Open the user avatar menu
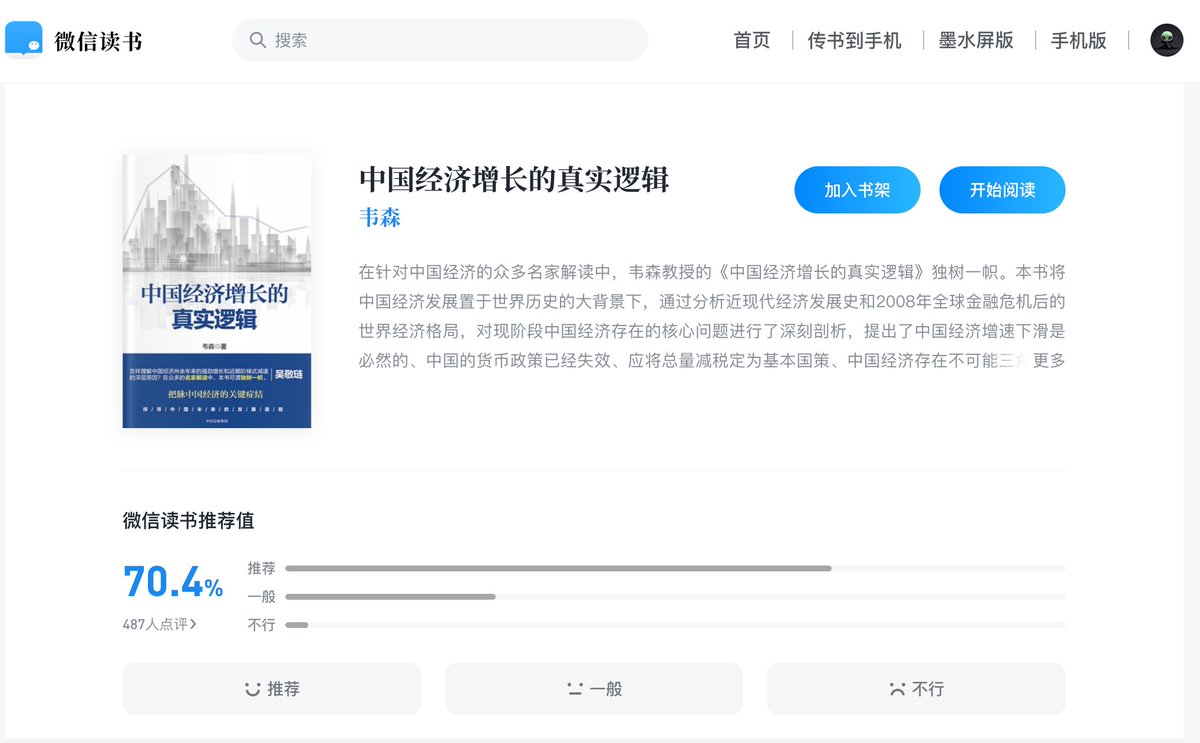 [1167, 40]
